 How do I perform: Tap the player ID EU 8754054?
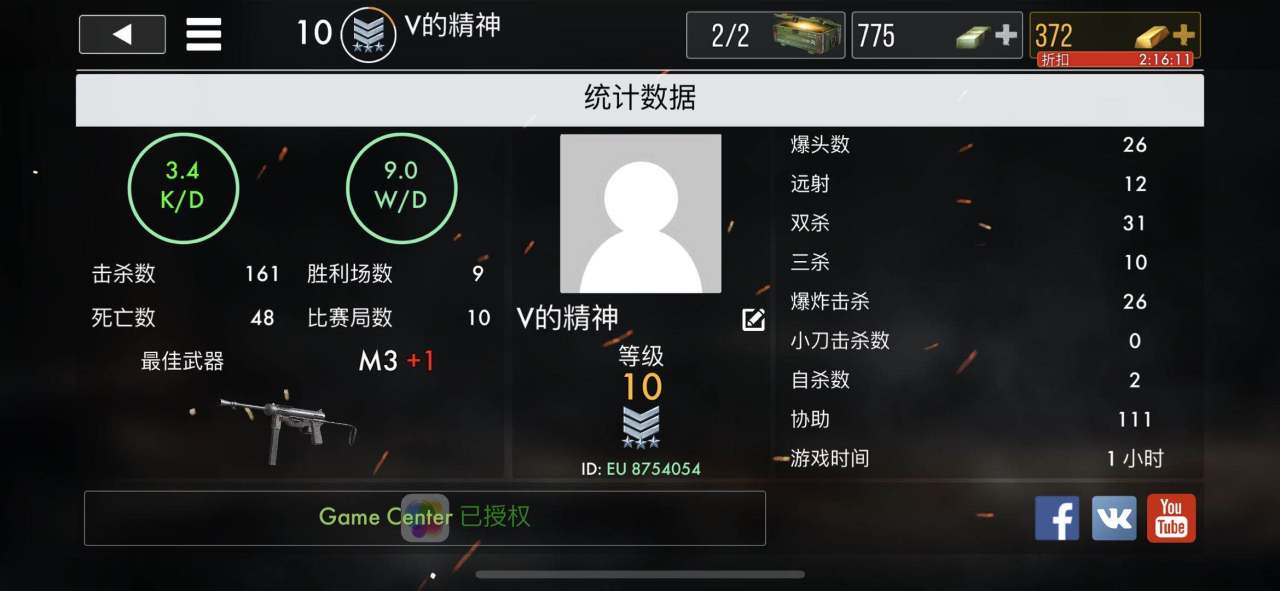coord(641,468)
